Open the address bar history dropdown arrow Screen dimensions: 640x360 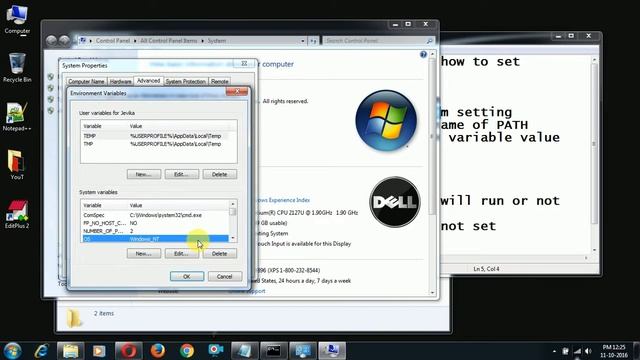pos(303,41)
